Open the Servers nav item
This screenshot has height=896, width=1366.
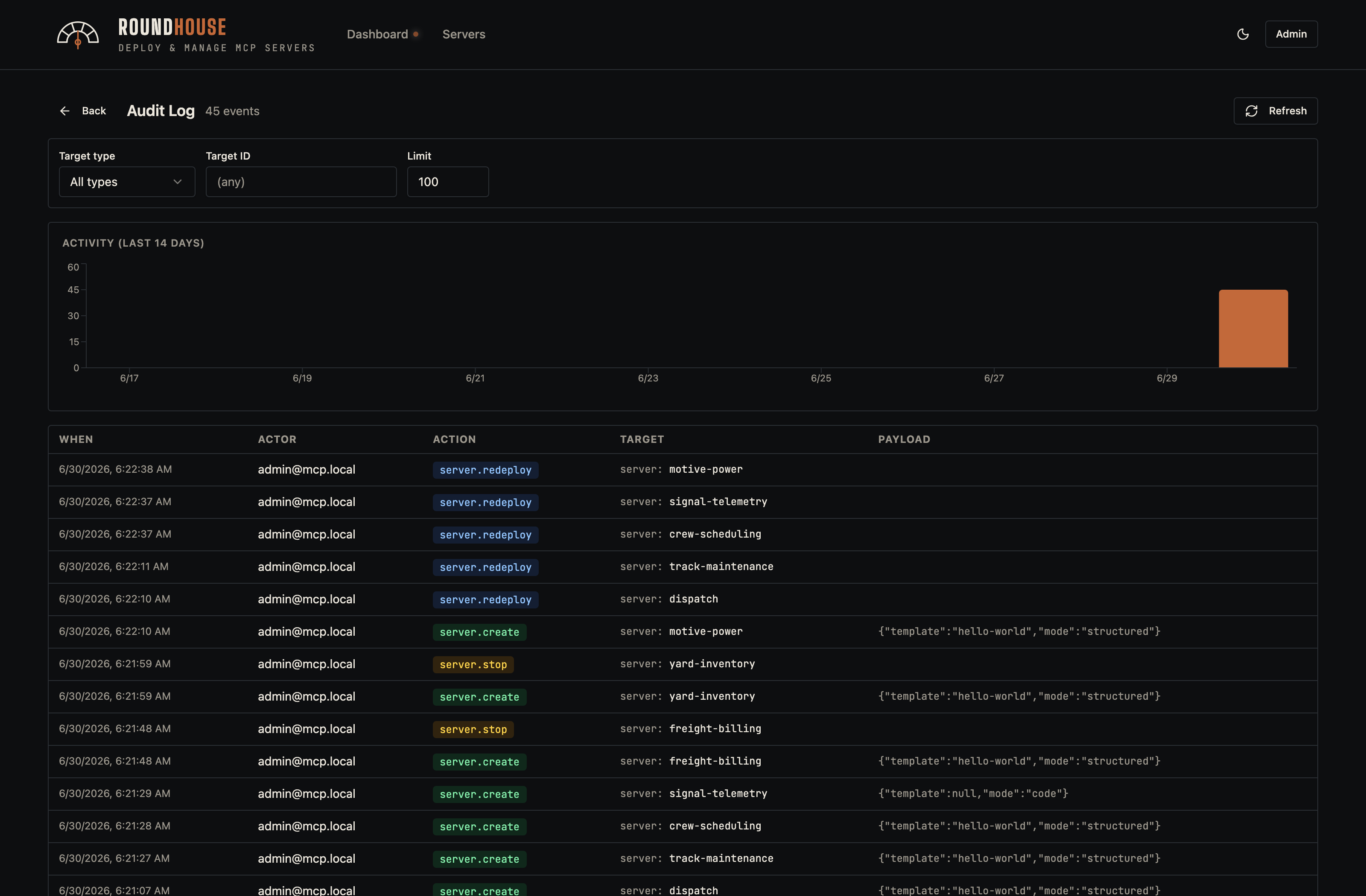point(464,35)
